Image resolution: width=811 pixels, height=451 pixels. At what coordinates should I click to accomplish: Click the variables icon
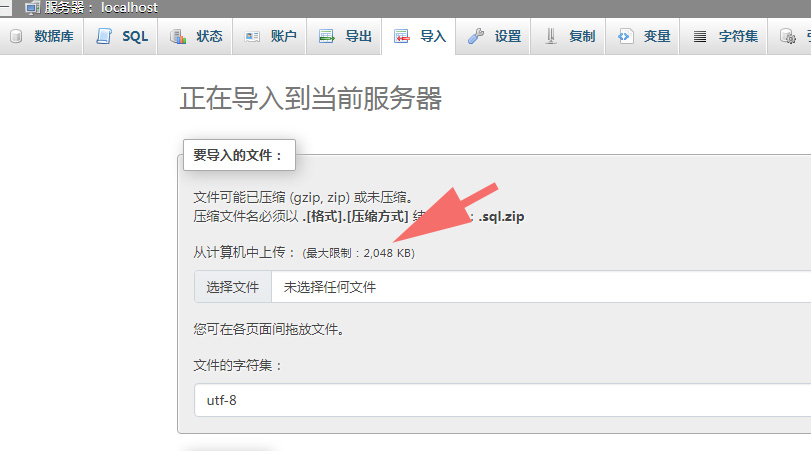pyautogui.click(x=625, y=36)
